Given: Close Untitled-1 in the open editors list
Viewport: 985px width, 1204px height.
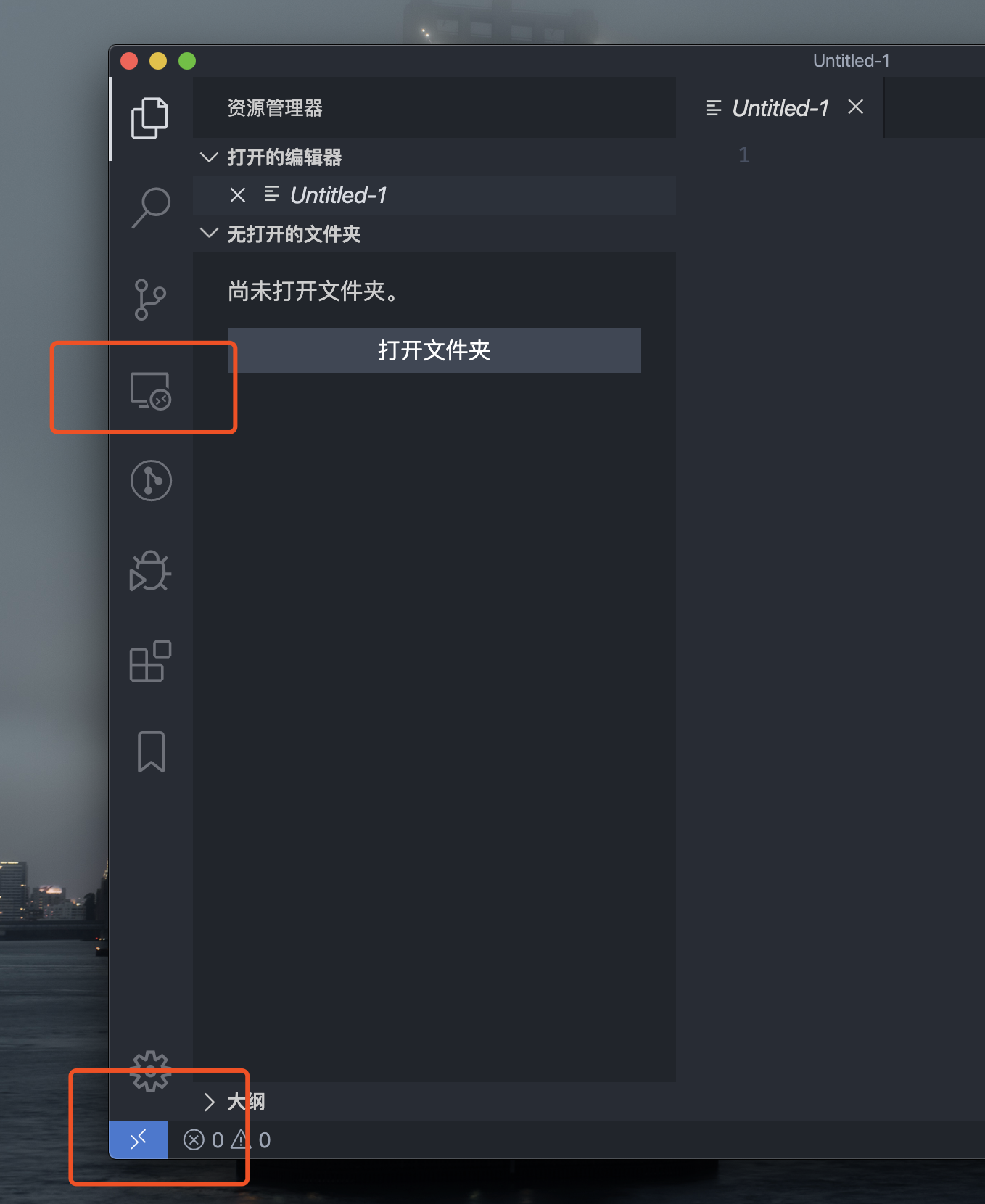Looking at the screenshot, I should [x=238, y=195].
